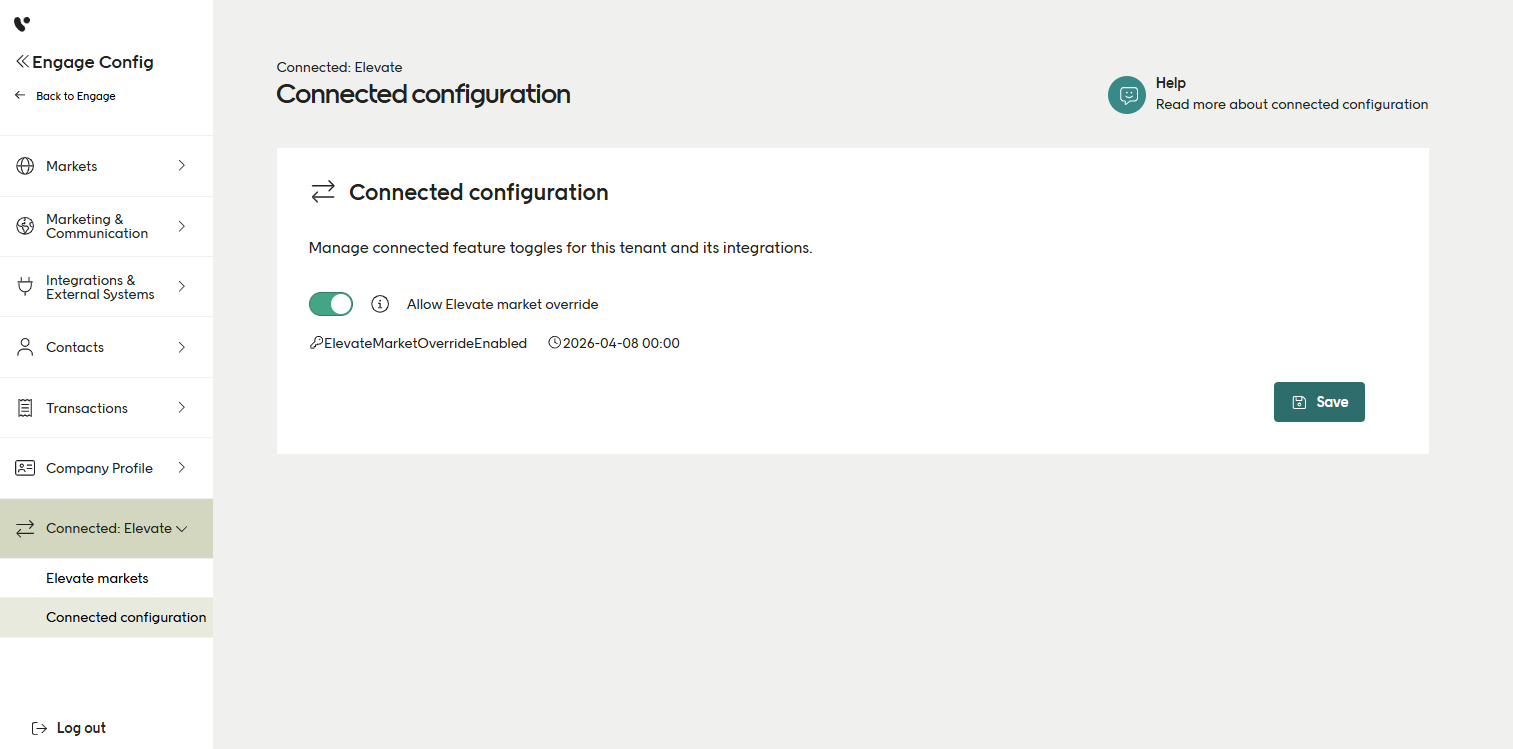Click the Contacts person icon

(25, 347)
